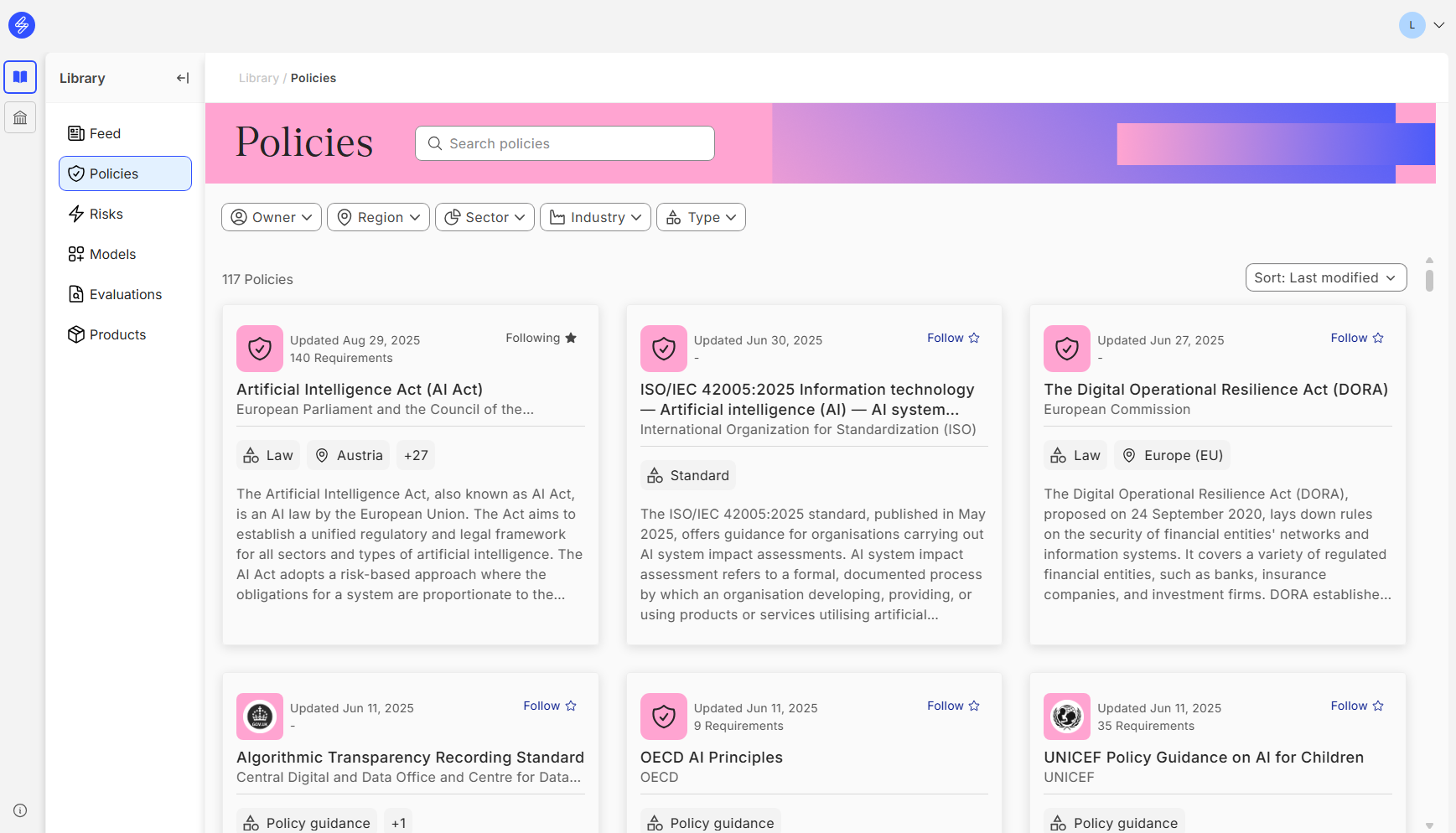This screenshot has height=833, width=1456.
Task: Go to Risks in the sidebar
Action: point(106,214)
